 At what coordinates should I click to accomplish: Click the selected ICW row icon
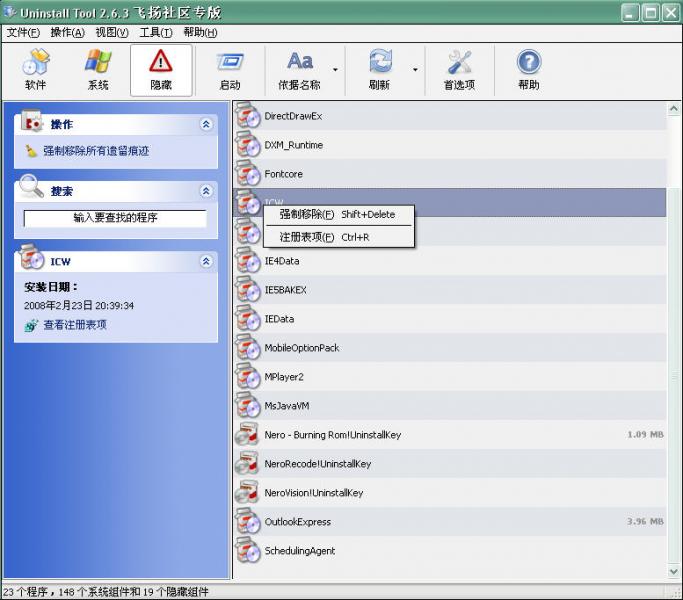click(247, 203)
